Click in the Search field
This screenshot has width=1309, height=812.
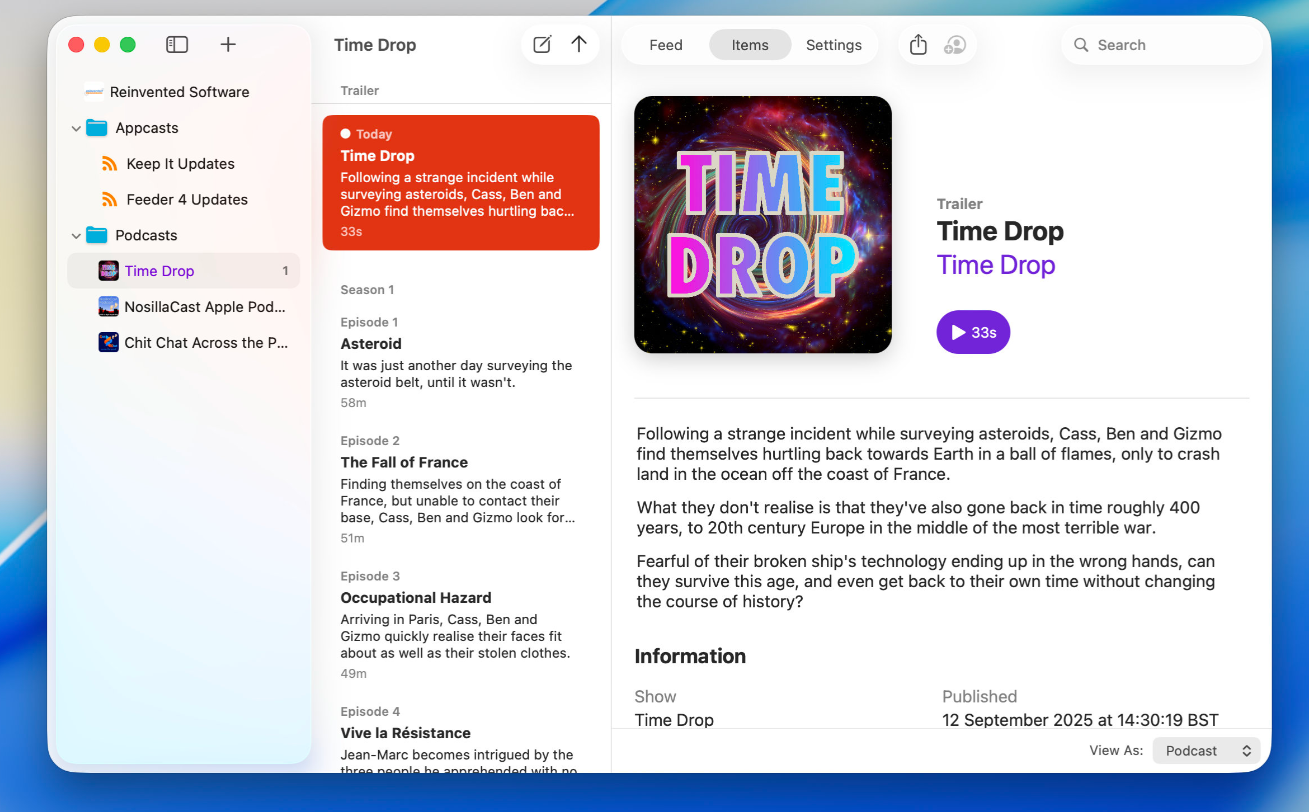(x=1162, y=45)
